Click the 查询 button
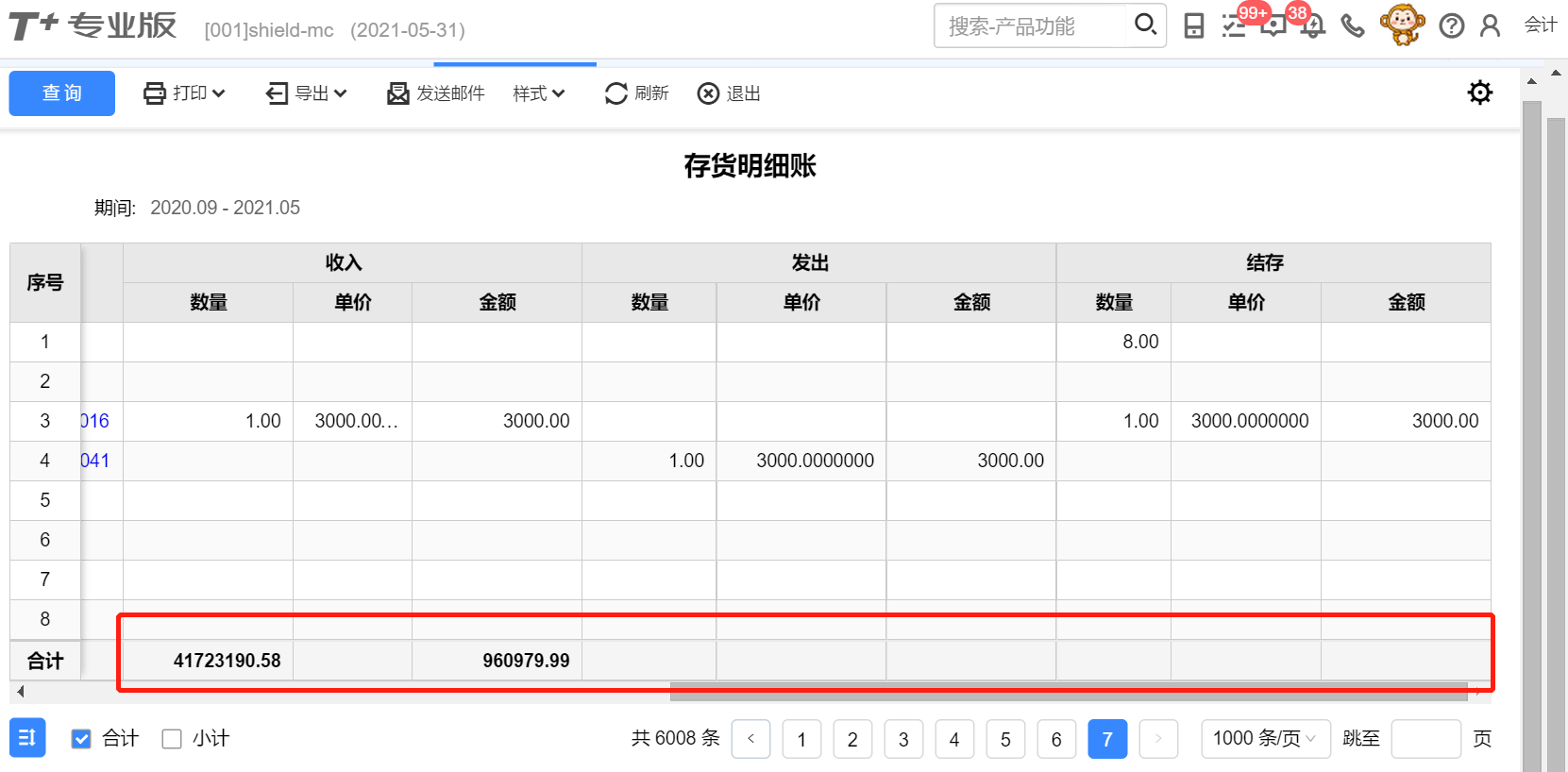The image size is (1568, 772). pos(62,93)
